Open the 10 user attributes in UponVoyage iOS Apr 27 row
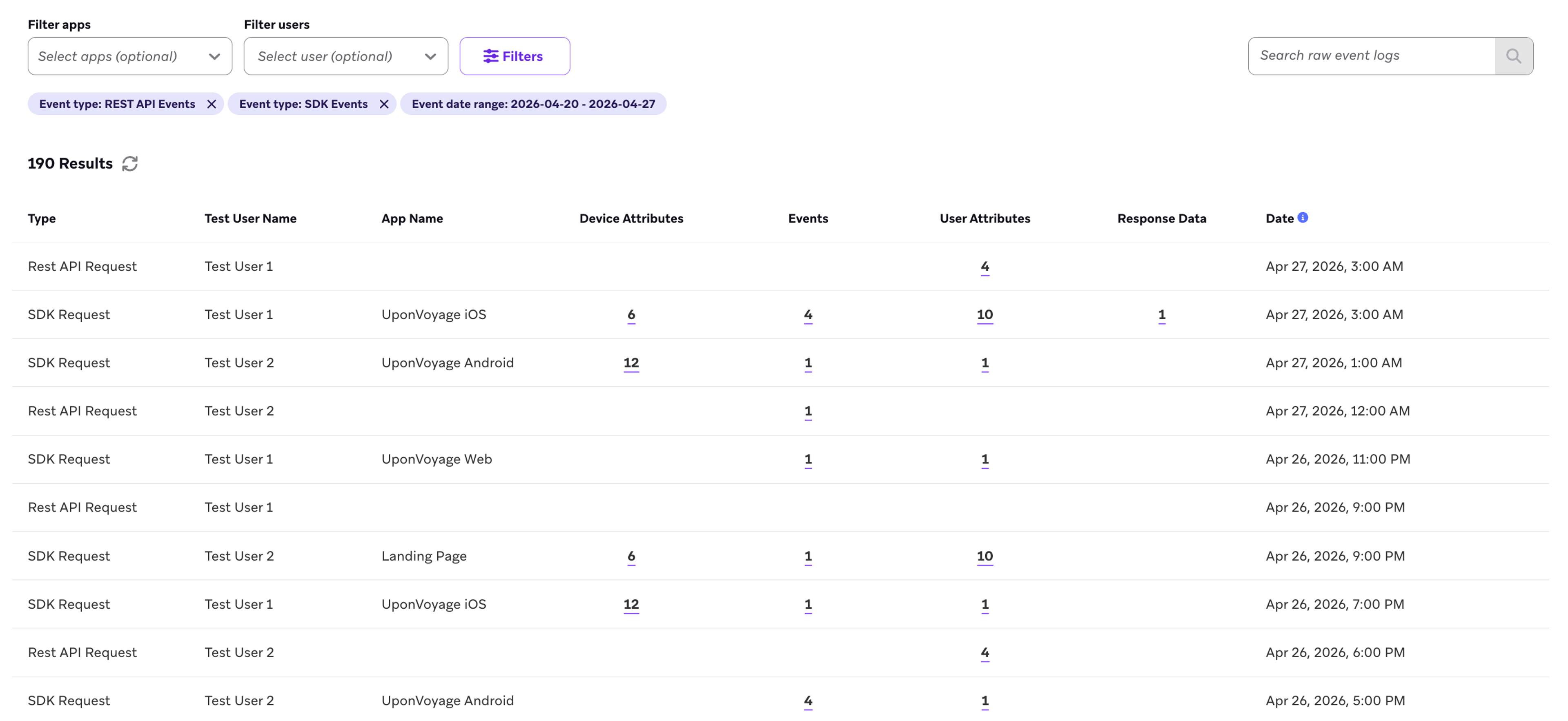Viewport: 1568px width, 721px height. click(985, 314)
